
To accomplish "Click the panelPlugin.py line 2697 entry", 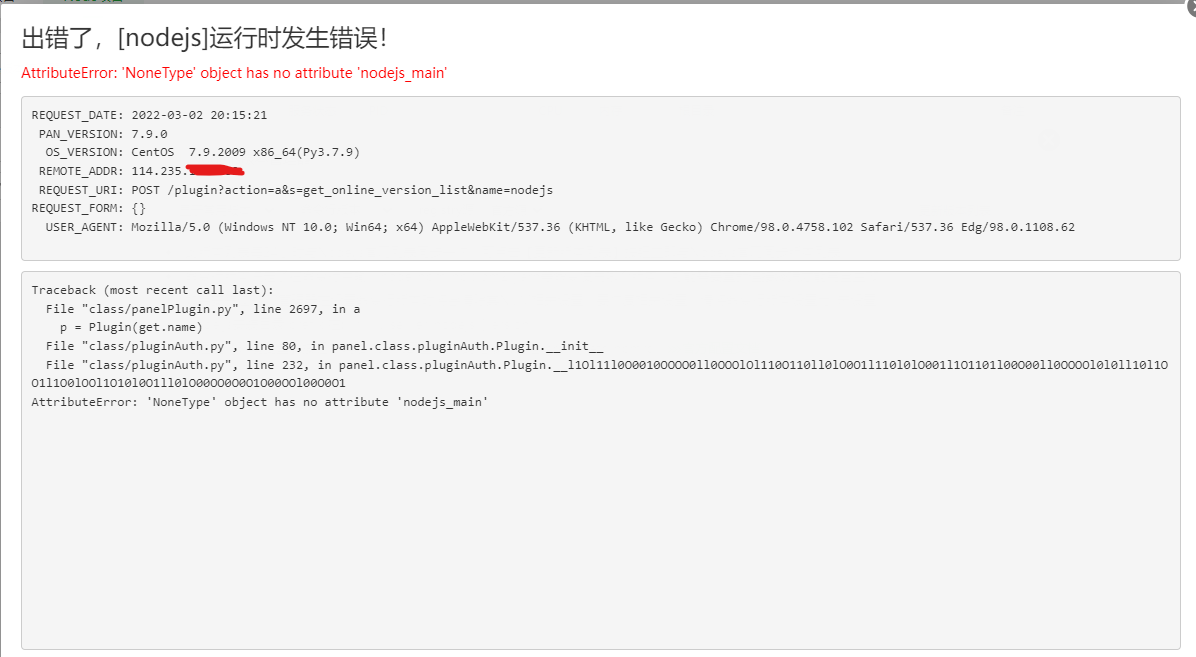I will (x=203, y=309).
